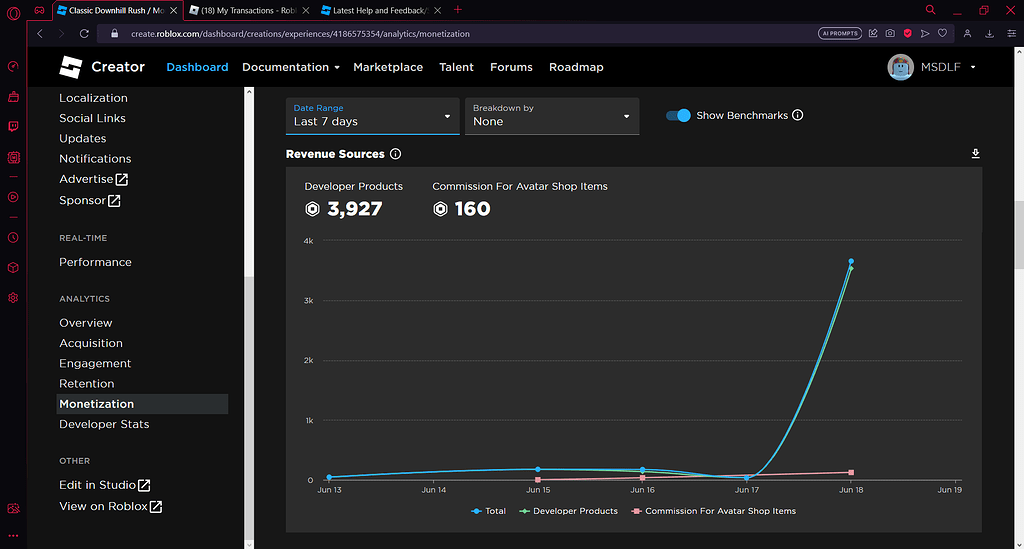
Task: Toggle Commission For Avatar Shop Items legend
Action: [x=712, y=511]
